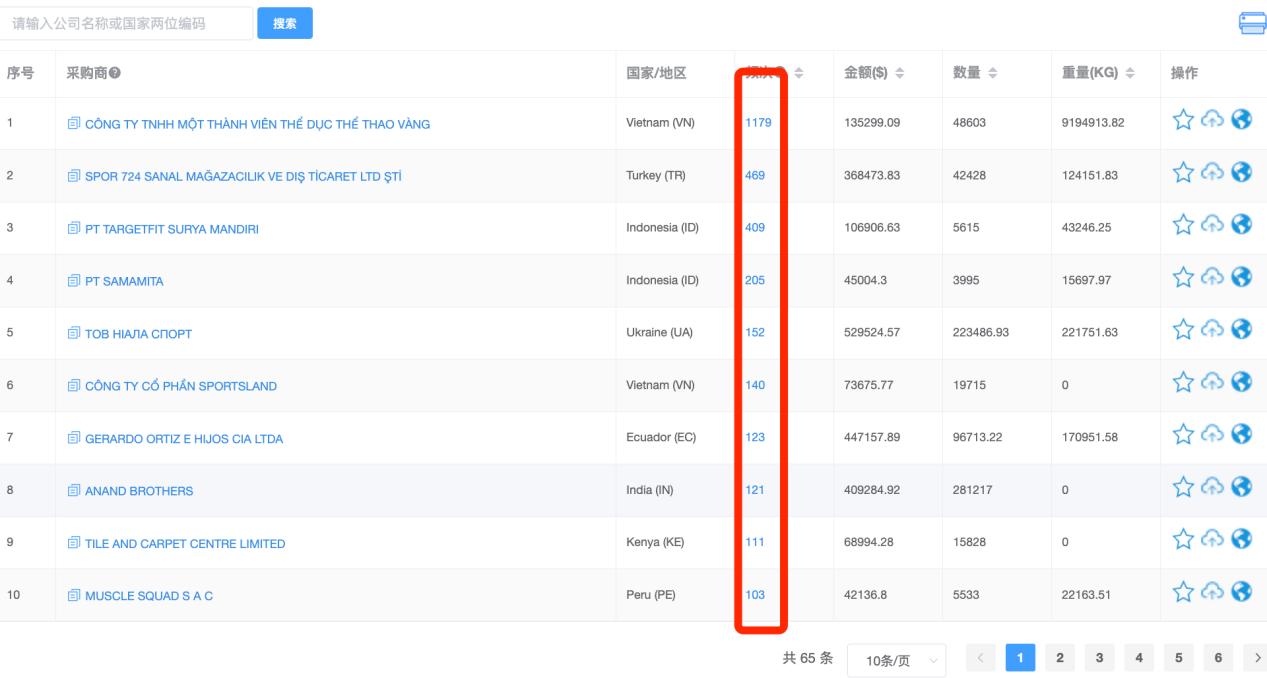Click cloud icon for ANAND BROTHERS
Image resolution: width=1267 pixels, height=678 pixels.
1213,487
